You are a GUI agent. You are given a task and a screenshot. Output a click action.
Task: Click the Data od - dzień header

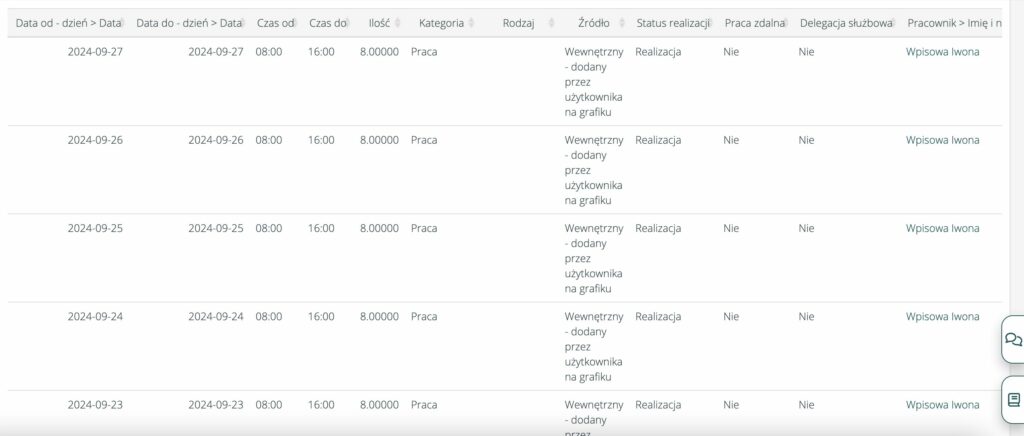[68, 23]
